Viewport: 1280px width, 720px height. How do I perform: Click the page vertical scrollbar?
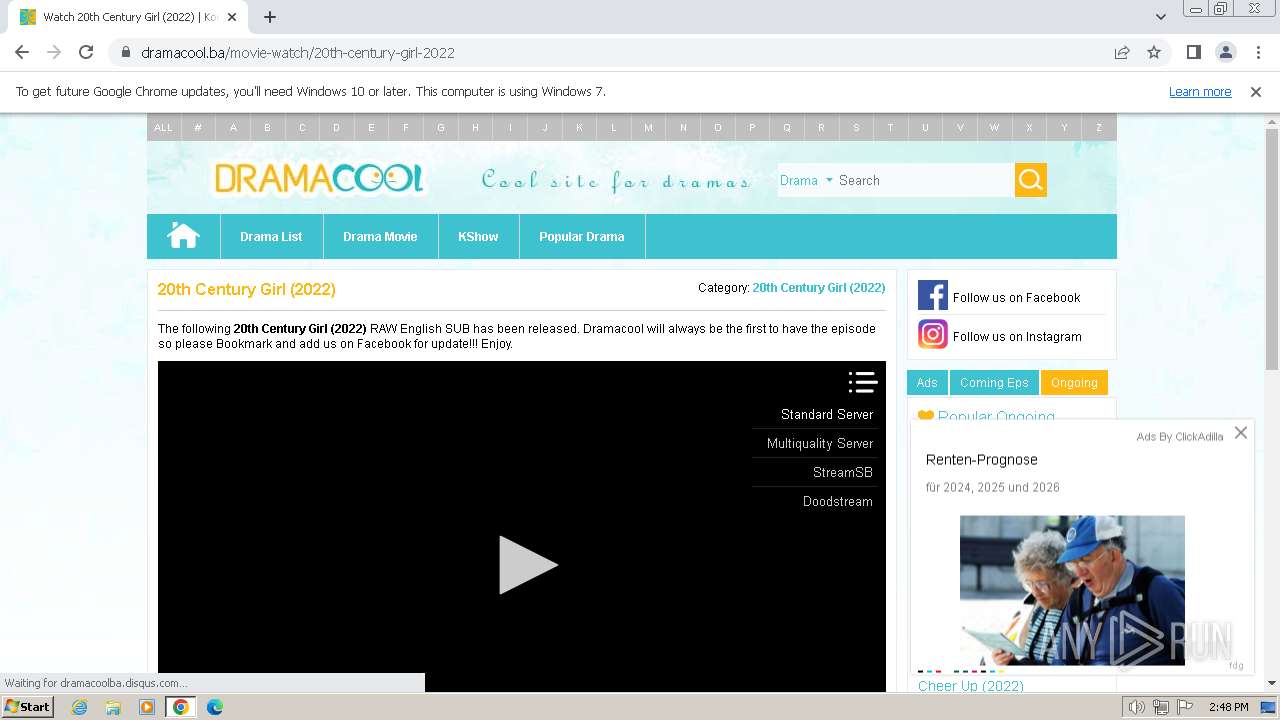[x=1272, y=248]
